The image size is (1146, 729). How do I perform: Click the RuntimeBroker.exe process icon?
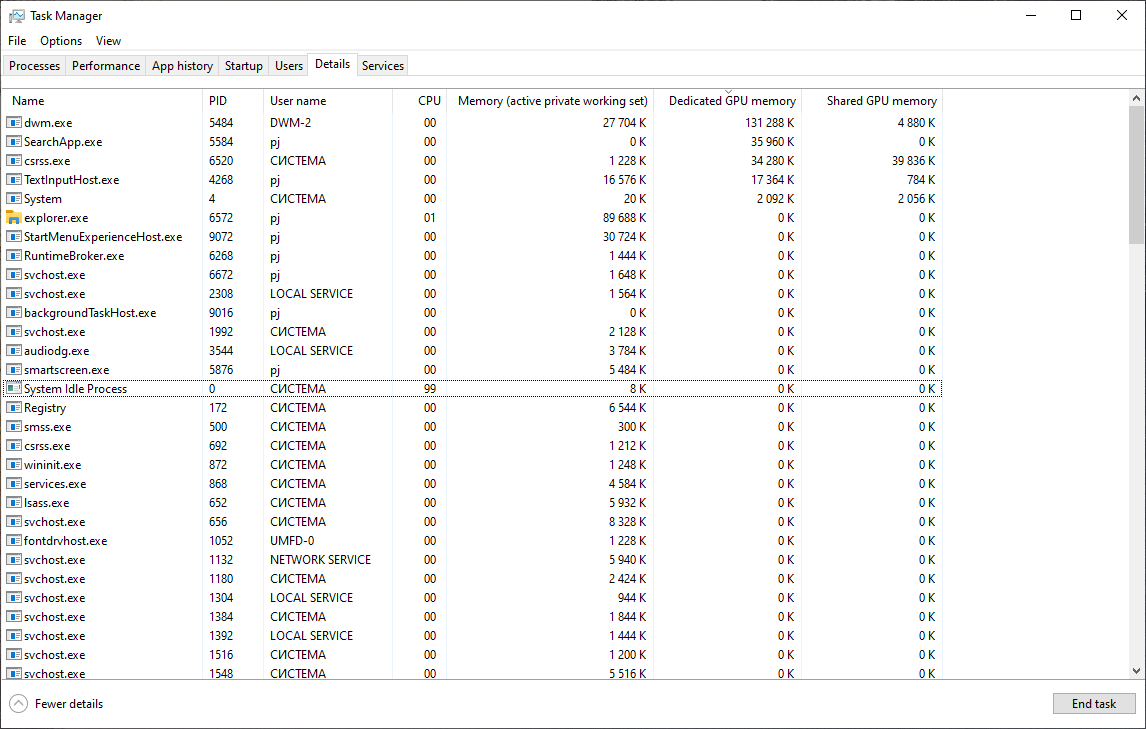click(14, 255)
